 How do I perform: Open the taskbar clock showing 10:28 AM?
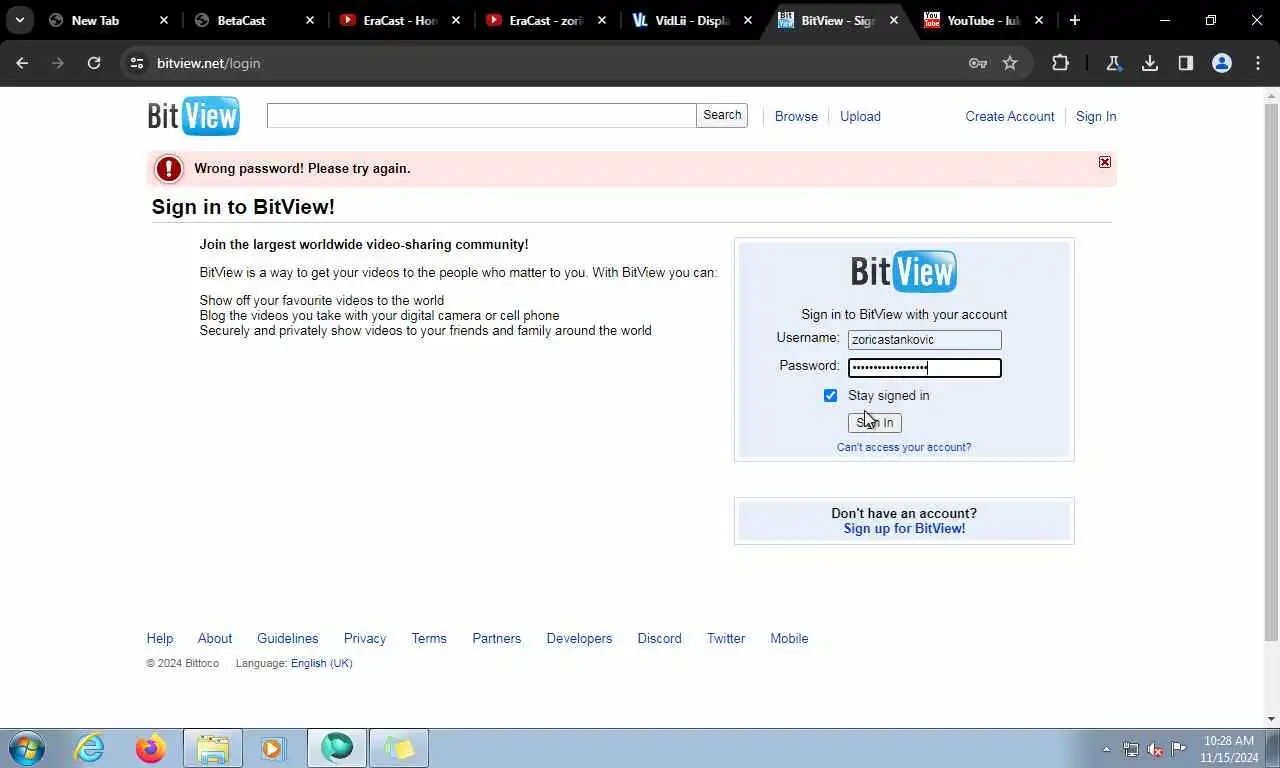click(1229, 749)
